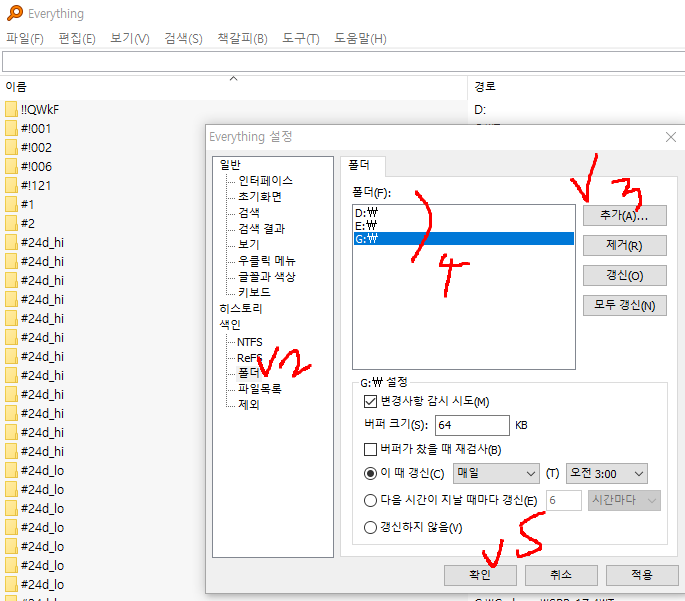Select 검색 결과 in settings tree
This screenshot has height=601, width=685.
(x=261, y=228)
